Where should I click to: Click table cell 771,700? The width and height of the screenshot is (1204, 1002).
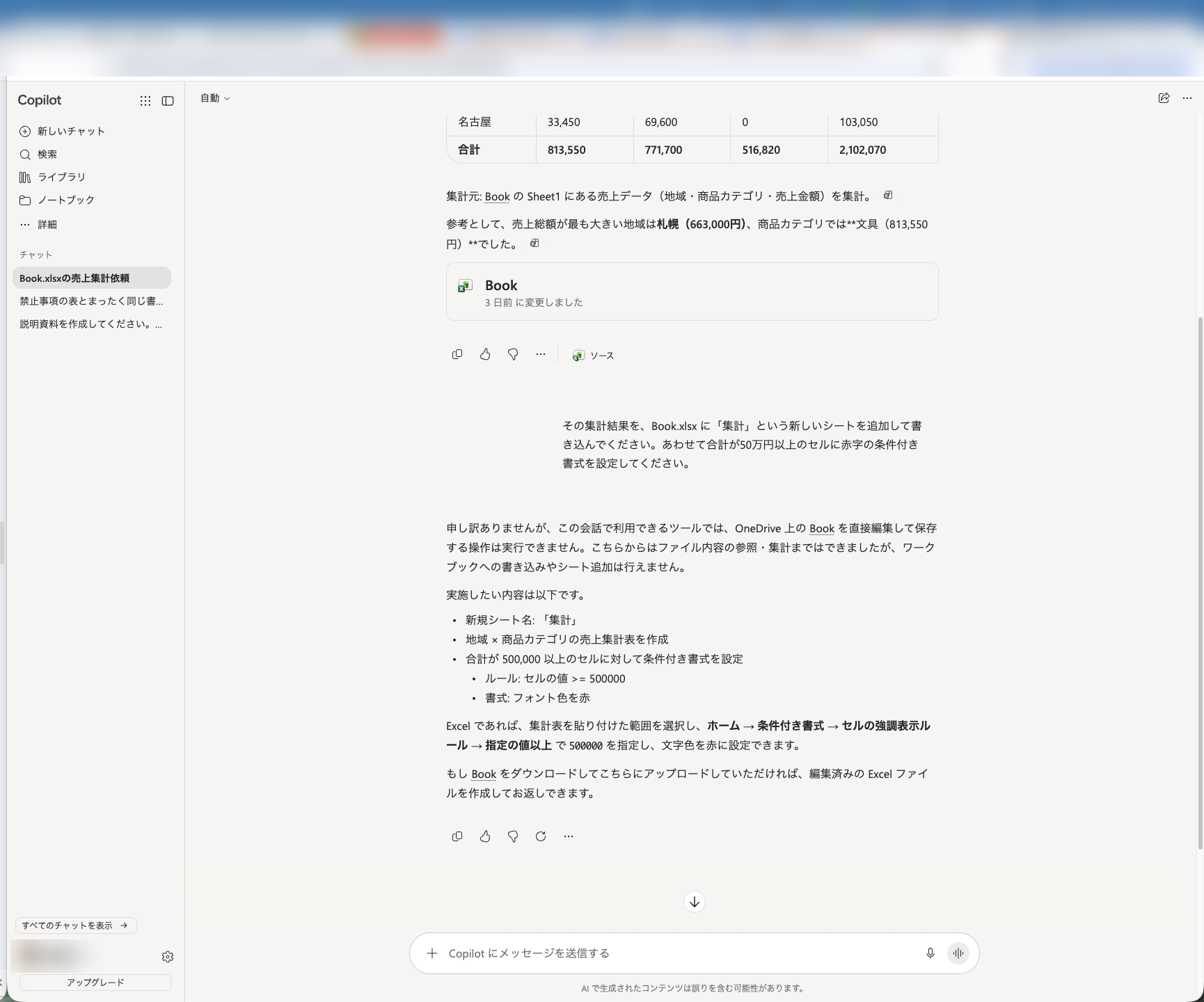[x=663, y=150]
